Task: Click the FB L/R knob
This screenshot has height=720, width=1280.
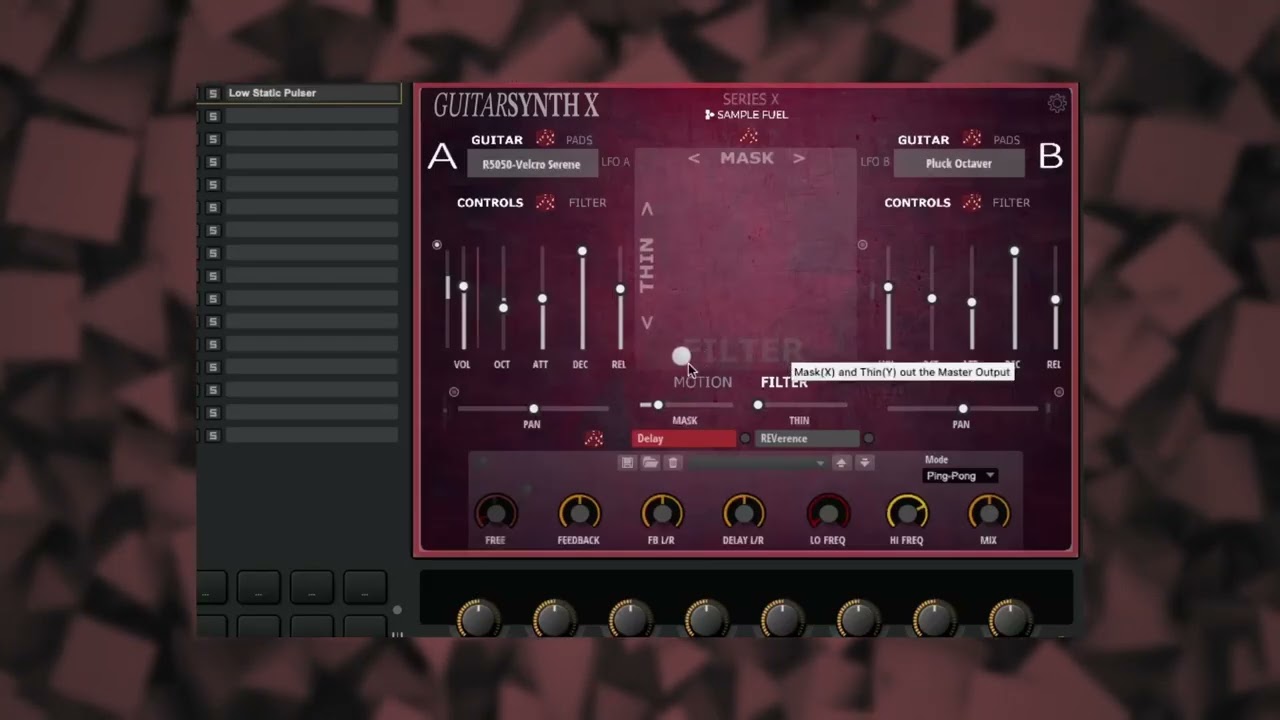Action: pyautogui.click(x=661, y=513)
